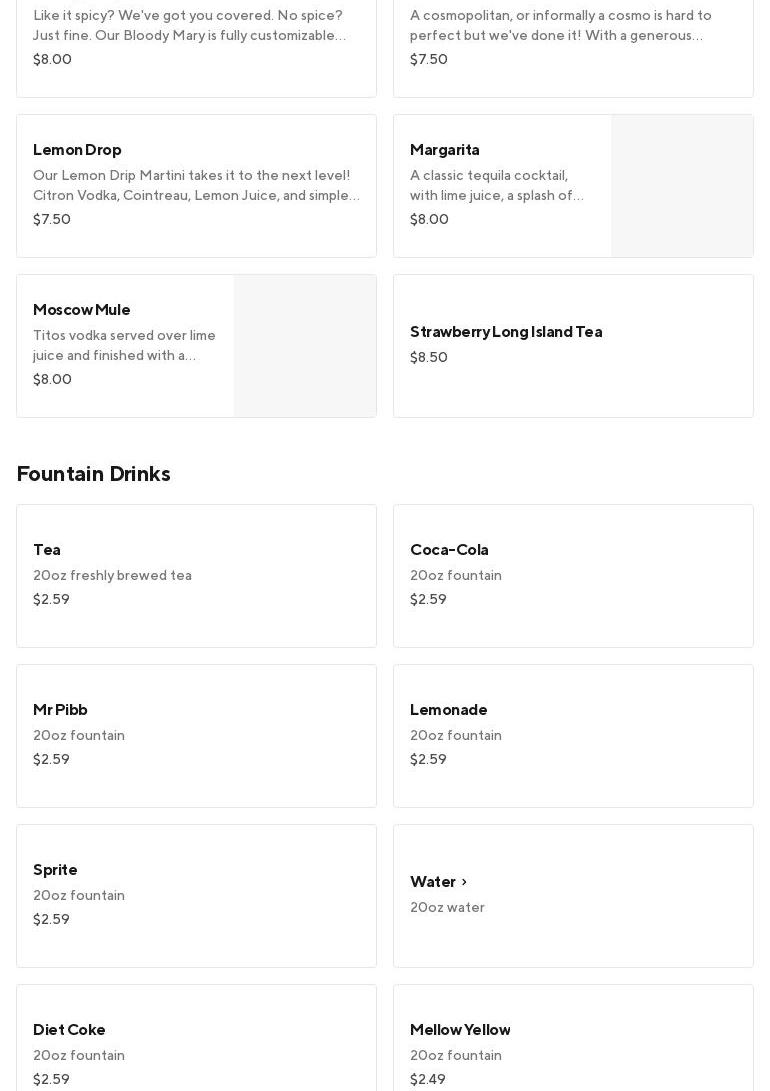Image resolution: width=770 pixels, height=1091 pixels.
Task: Click the Fountain Drinks section heading
Action: pyautogui.click(x=94, y=473)
